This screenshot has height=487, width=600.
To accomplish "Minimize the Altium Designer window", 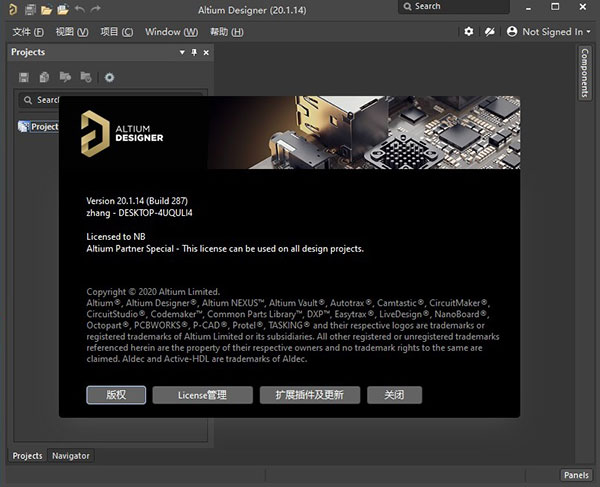I will click(x=528, y=8).
